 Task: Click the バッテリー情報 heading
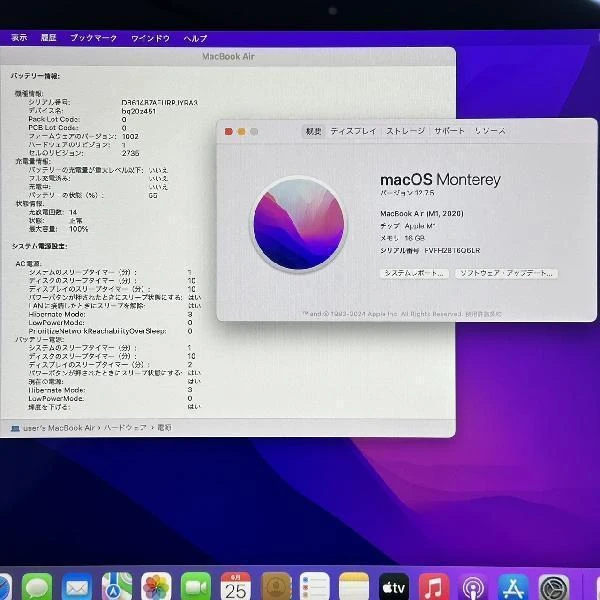pyautogui.click(x=35, y=76)
